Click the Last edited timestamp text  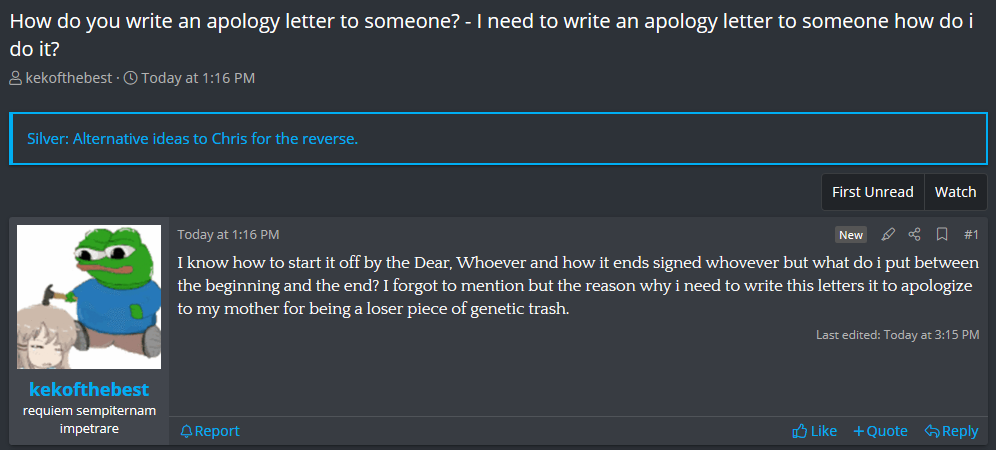pos(897,334)
